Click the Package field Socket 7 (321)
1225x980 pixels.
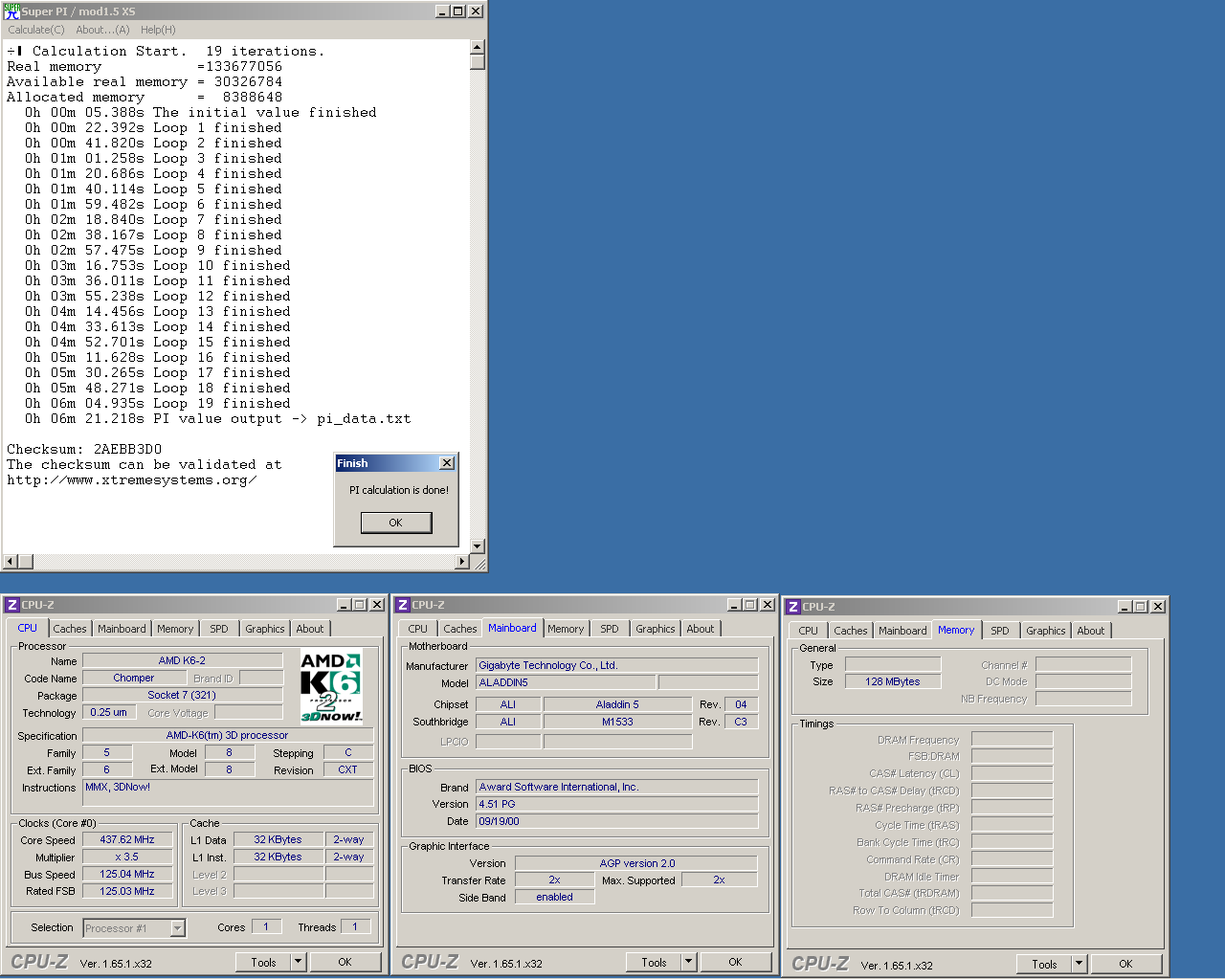(x=182, y=695)
